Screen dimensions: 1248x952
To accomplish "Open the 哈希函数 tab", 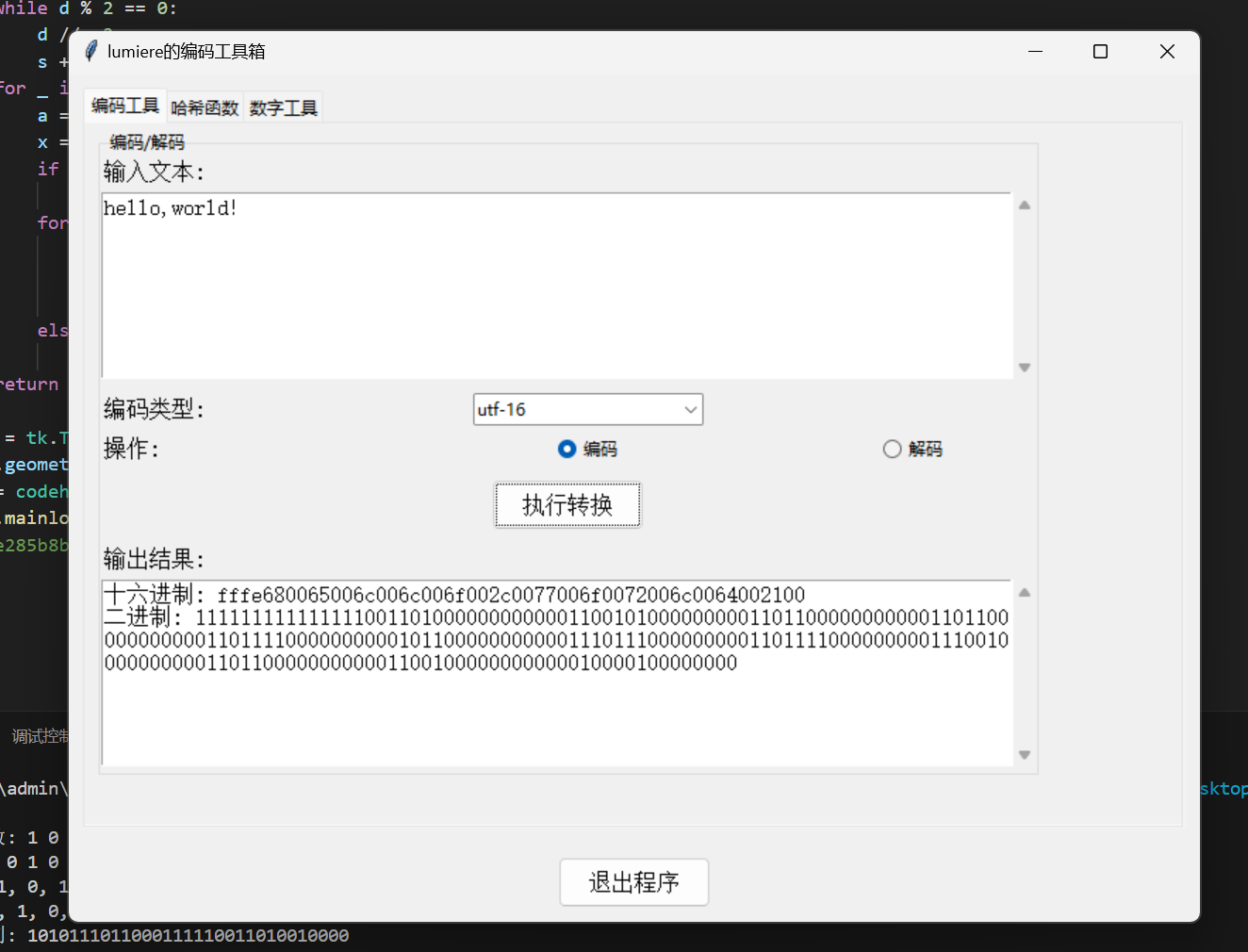I will (x=205, y=107).
